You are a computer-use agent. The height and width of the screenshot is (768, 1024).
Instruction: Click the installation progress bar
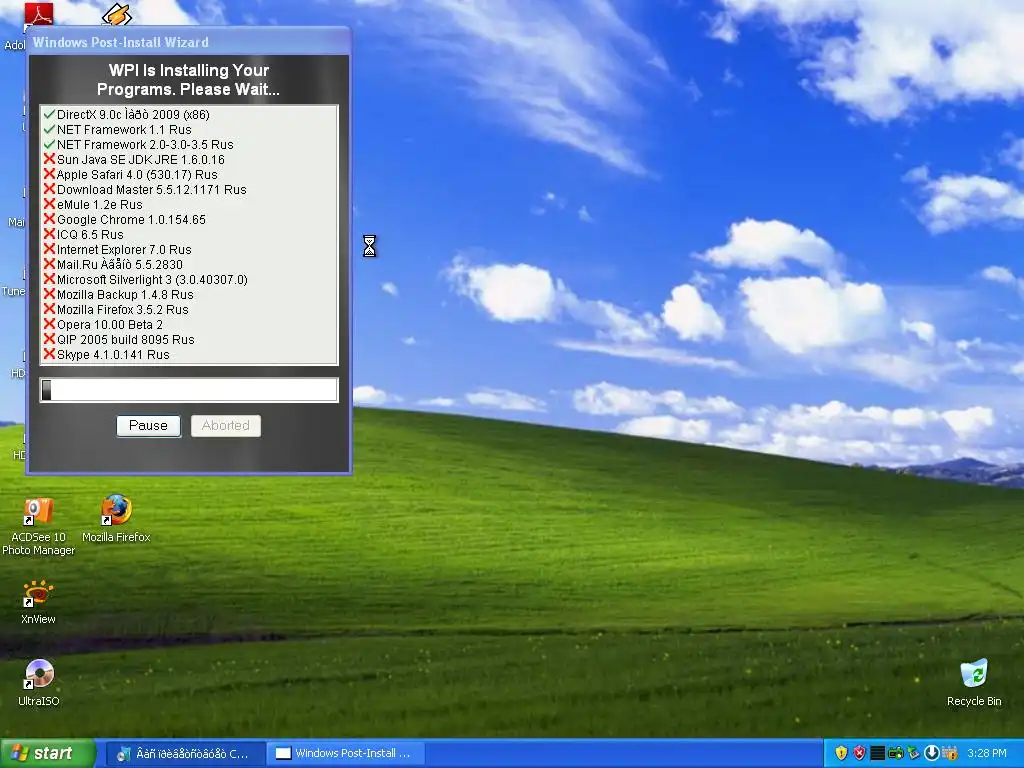pyautogui.click(x=189, y=390)
